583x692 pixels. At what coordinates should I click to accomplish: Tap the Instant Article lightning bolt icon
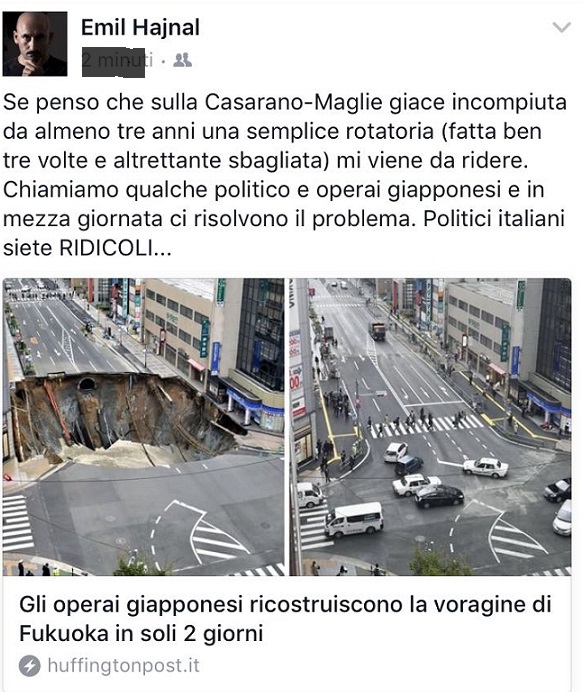pyautogui.click(x=30, y=666)
